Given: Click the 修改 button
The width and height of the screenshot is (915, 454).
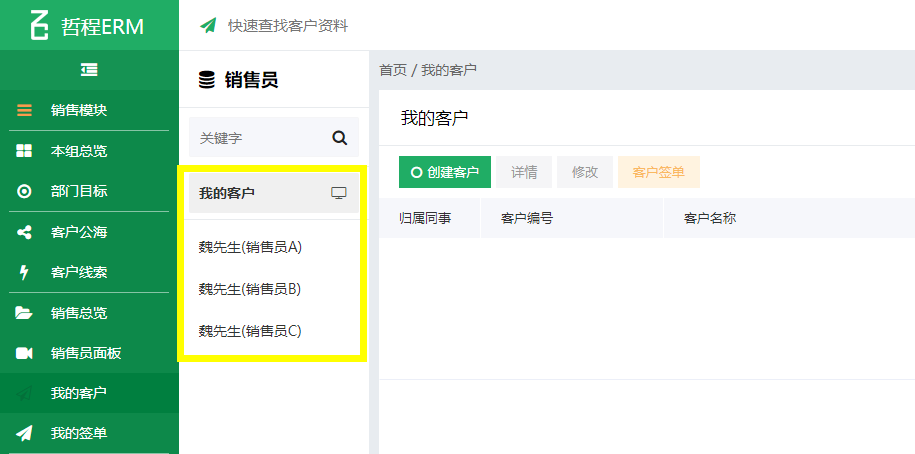Looking at the screenshot, I should (585, 172).
